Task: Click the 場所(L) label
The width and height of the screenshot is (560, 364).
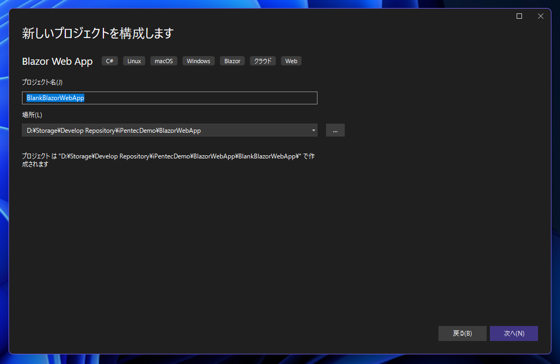Action: 32,115
